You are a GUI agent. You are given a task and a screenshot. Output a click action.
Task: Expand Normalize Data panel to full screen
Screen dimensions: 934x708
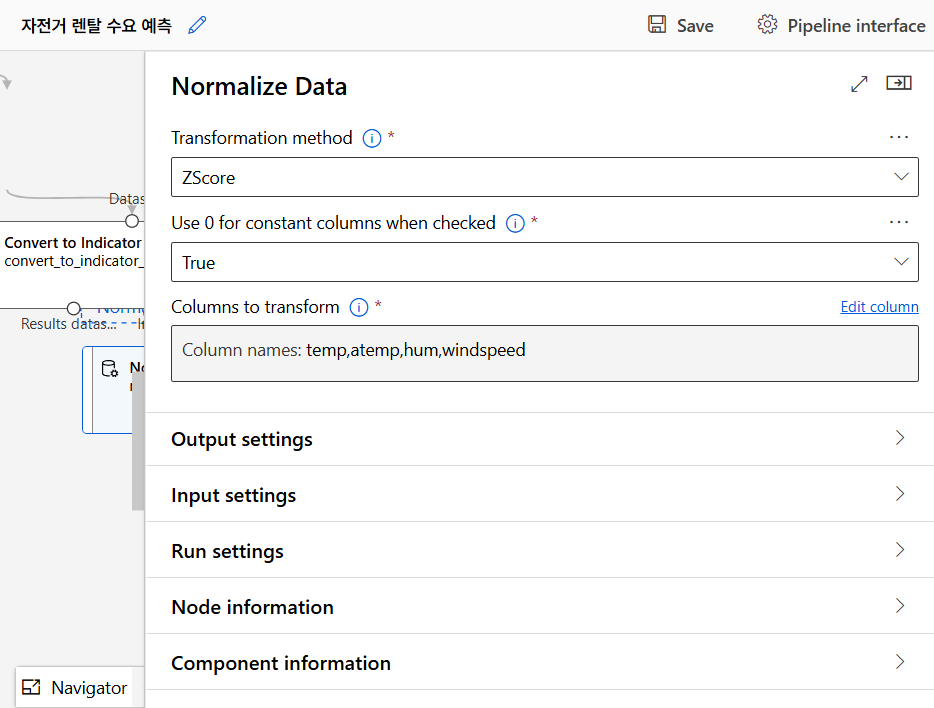pyautogui.click(x=859, y=85)
